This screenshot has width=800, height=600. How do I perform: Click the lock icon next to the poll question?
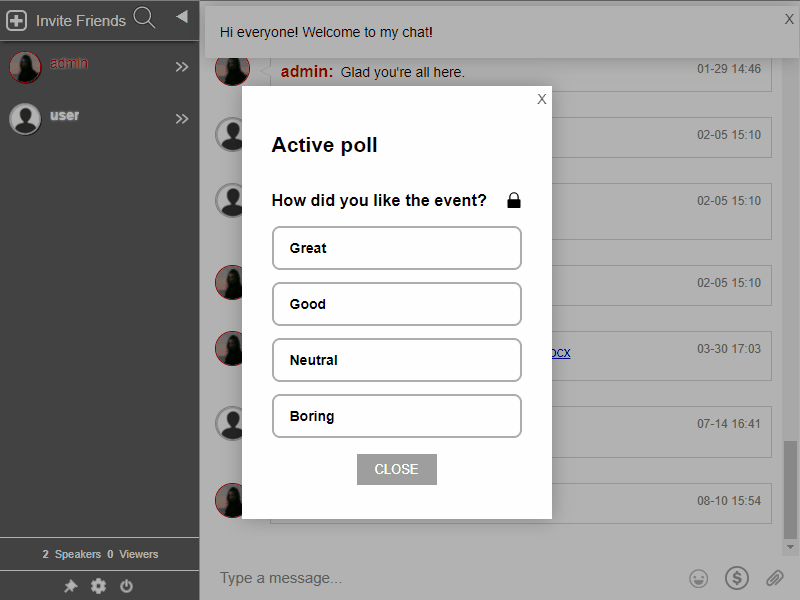click(514, 200)
